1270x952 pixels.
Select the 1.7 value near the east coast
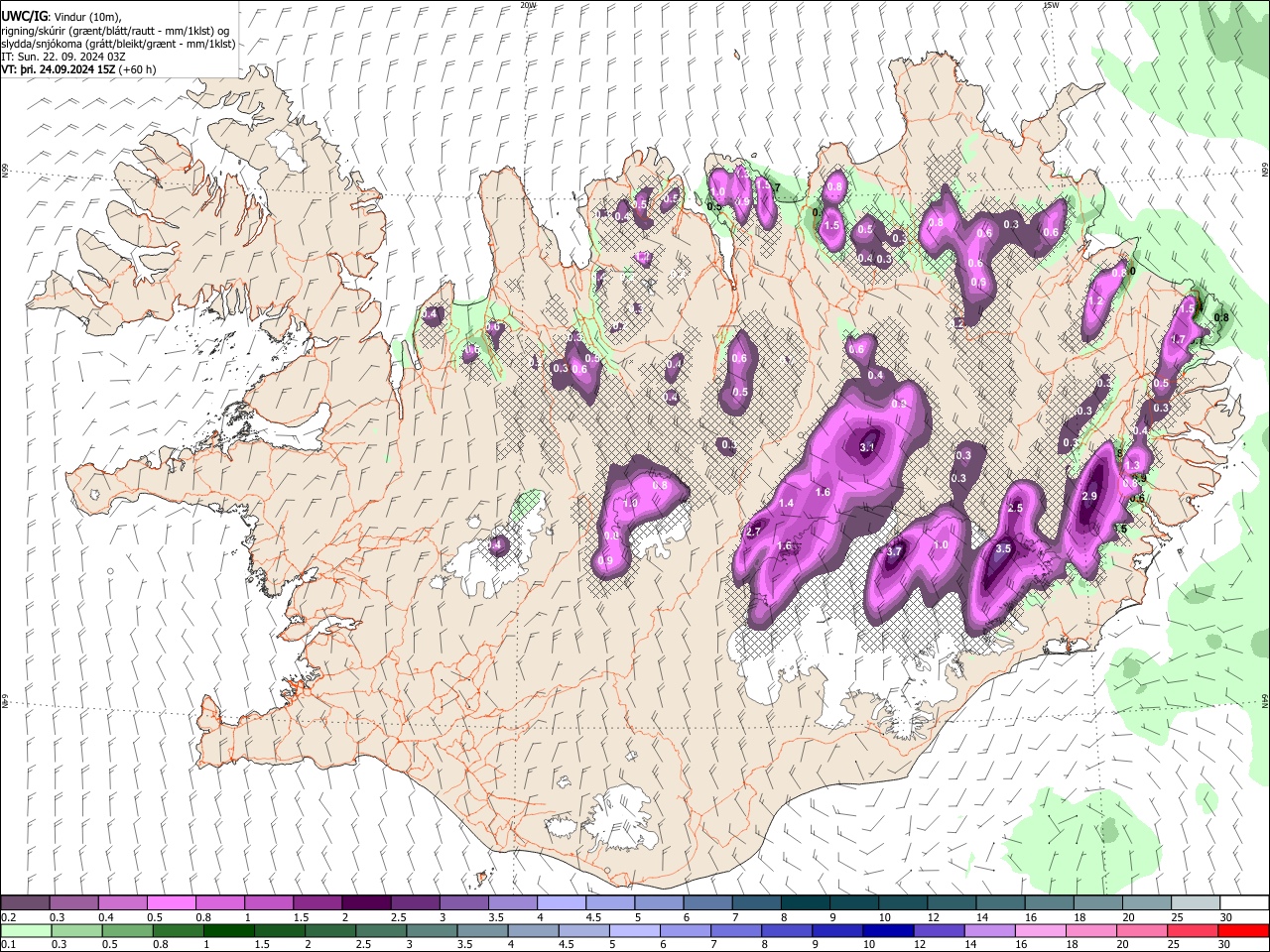[1179, 339]
